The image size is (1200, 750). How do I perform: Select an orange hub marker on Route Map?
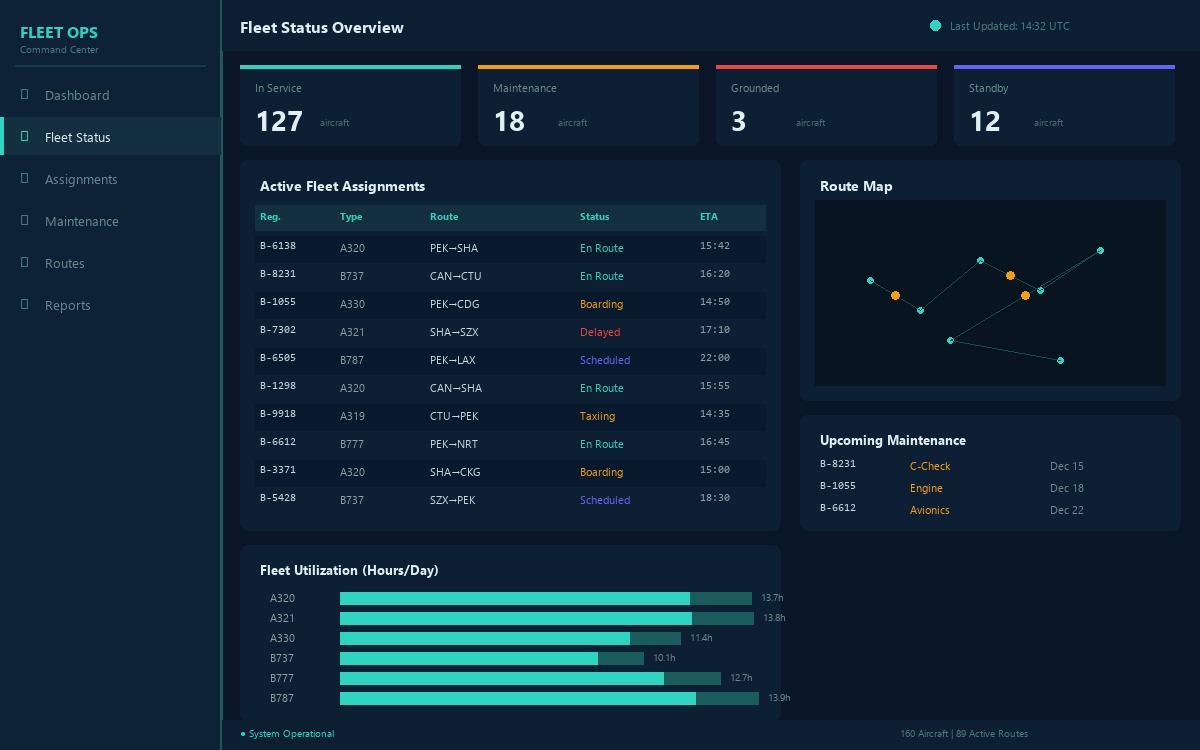pyautogui.click(x=1010, y=274)
